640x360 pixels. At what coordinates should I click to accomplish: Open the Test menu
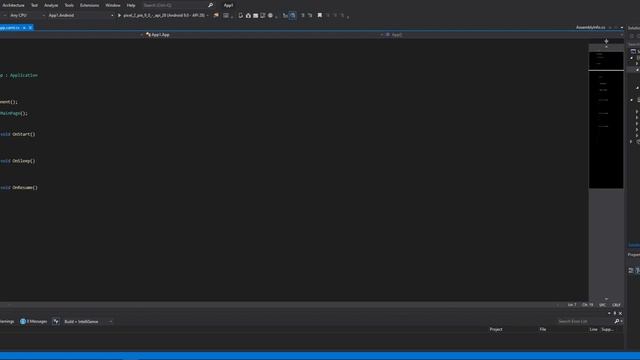(34, 5)
